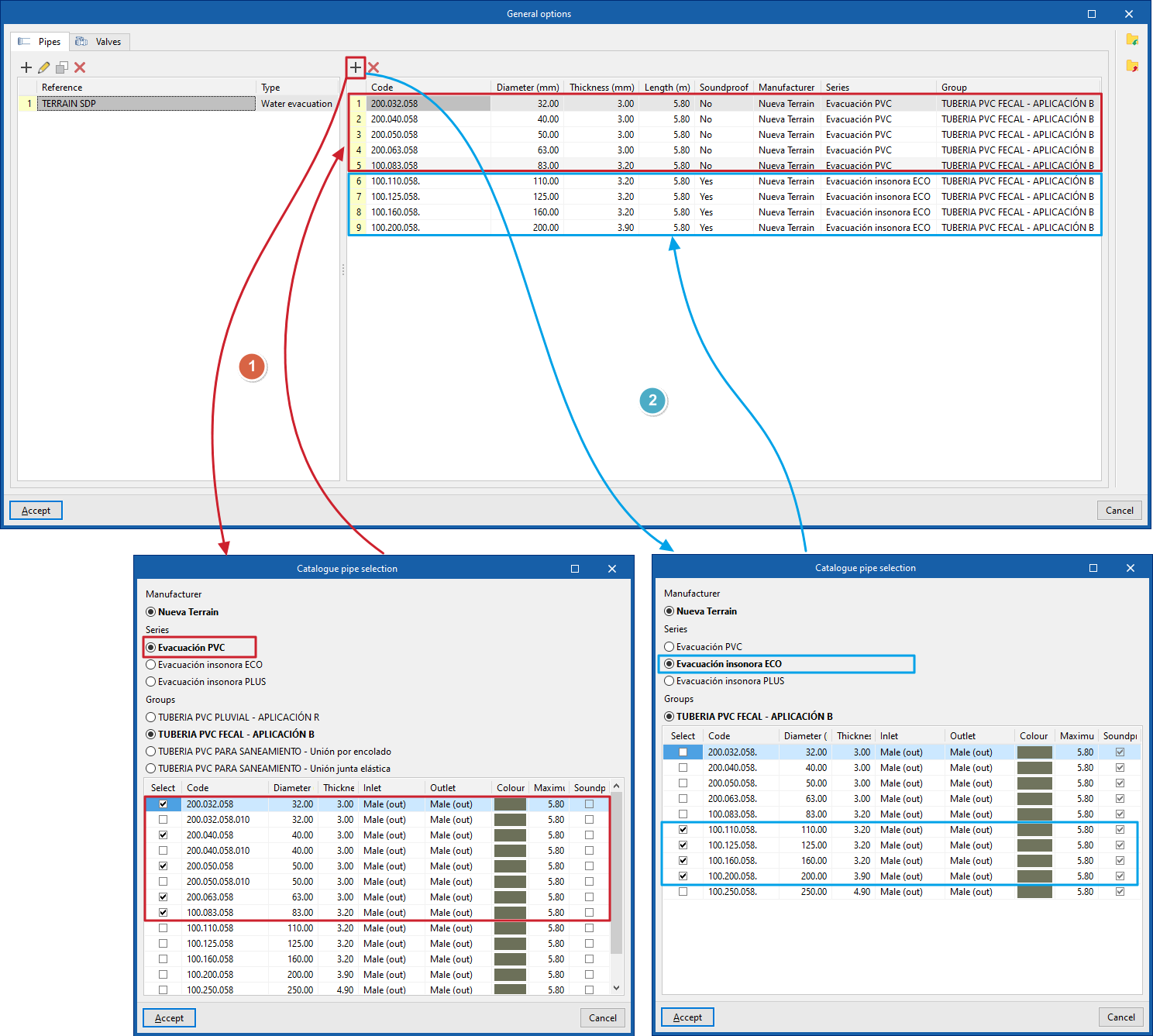Choose Evacuación insonora PLUS in the right catalogue dialog
The image size is (1153, 1036).
point(724,681)
